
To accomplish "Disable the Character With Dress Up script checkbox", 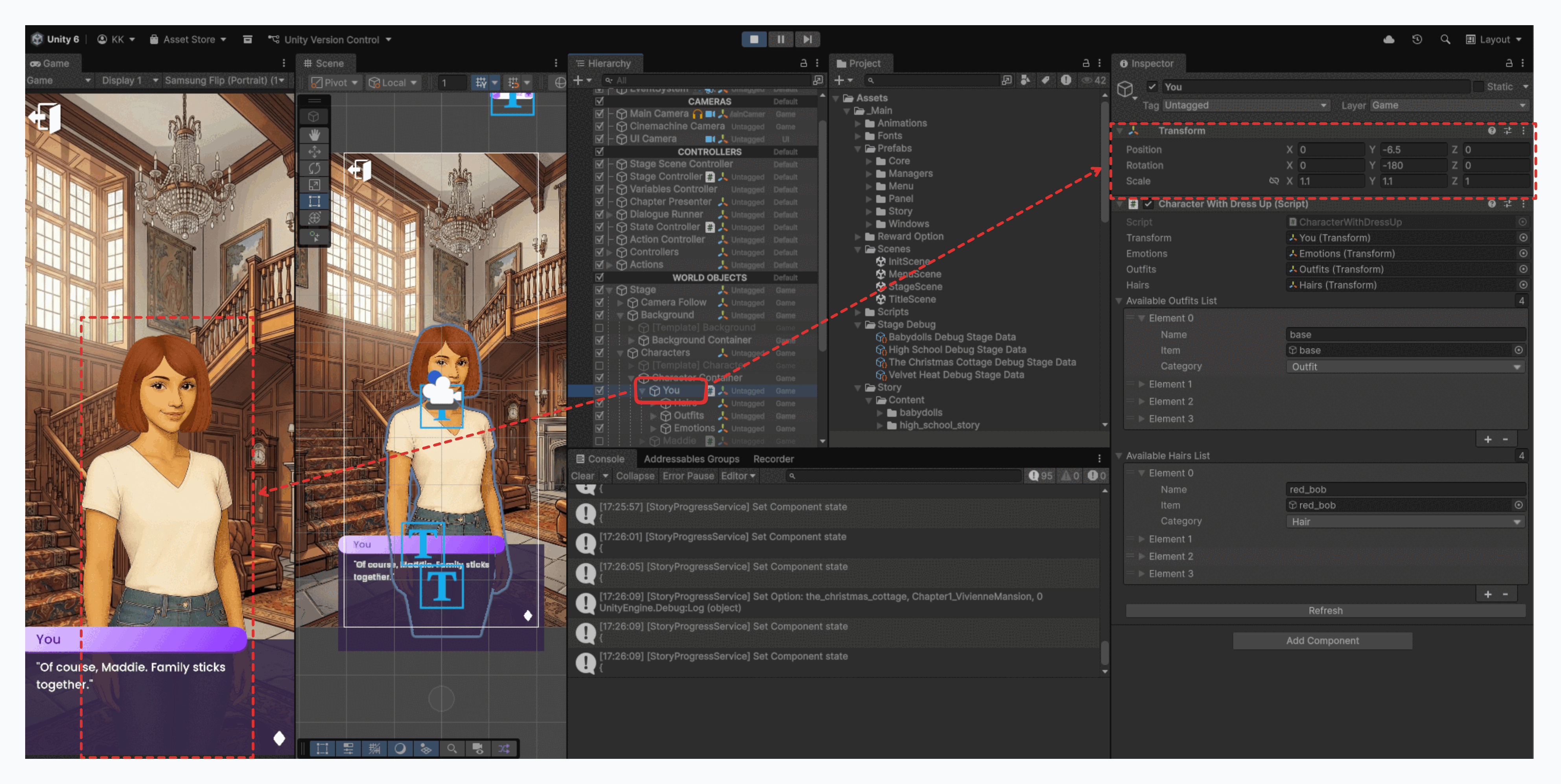I will 1148,204.
